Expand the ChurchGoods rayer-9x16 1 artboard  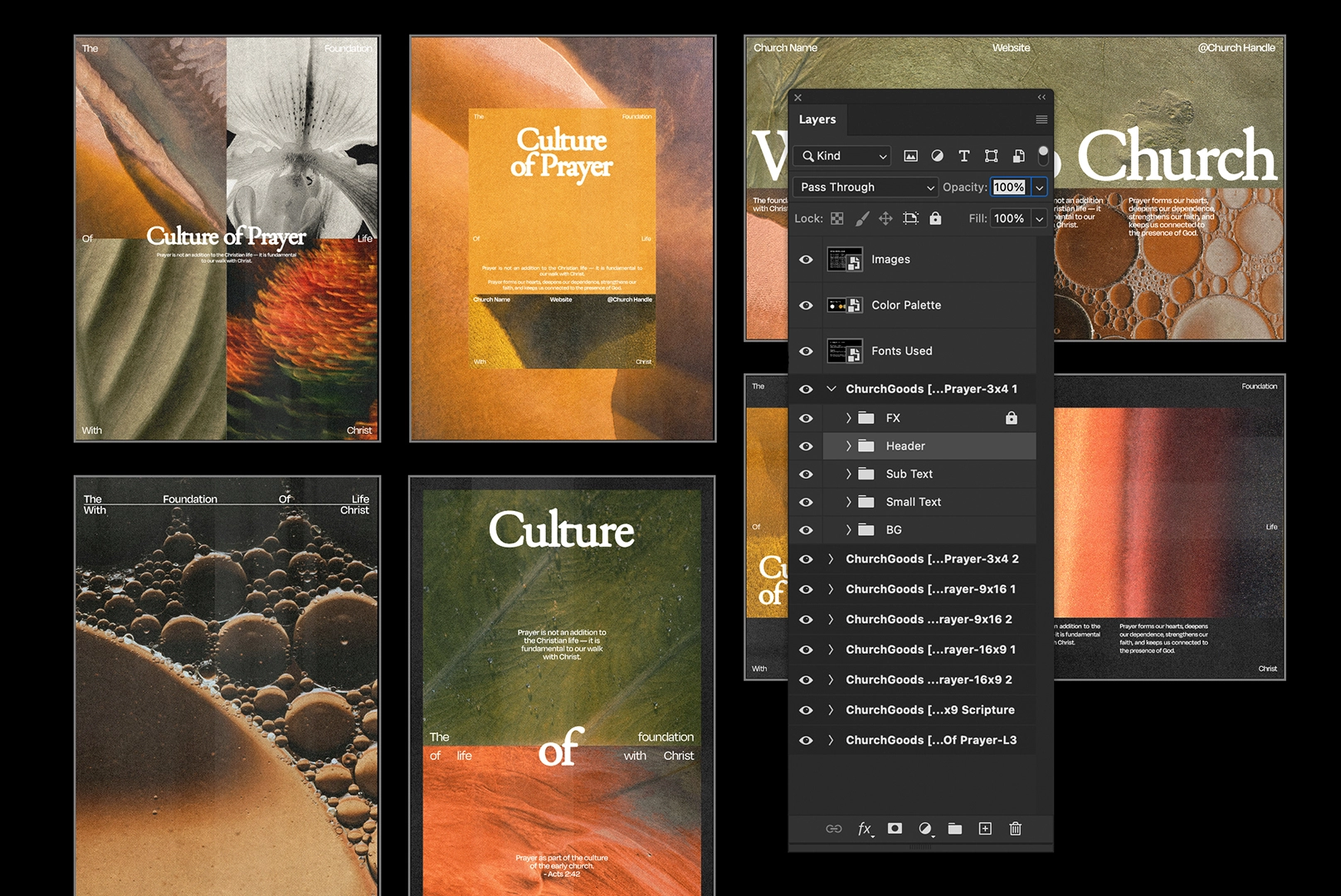click(831, 589)
